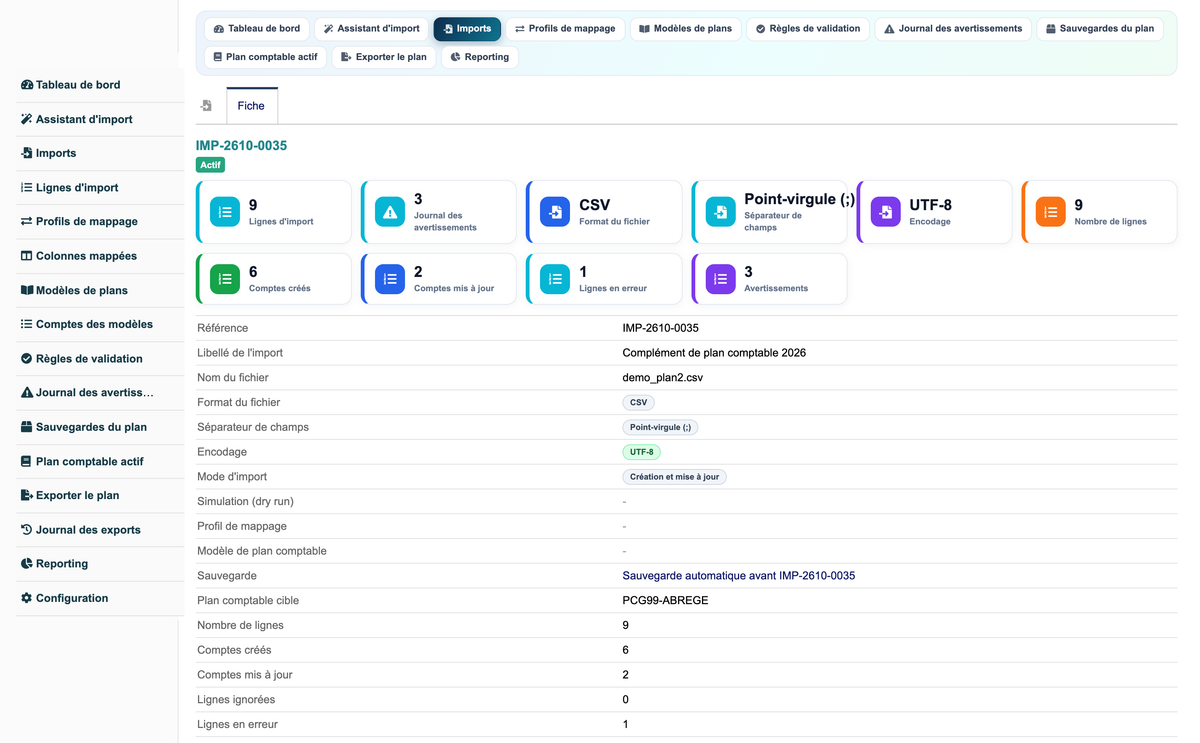
Task: Open the Lignes d'import card showing 9
Action: coord(274,212)
